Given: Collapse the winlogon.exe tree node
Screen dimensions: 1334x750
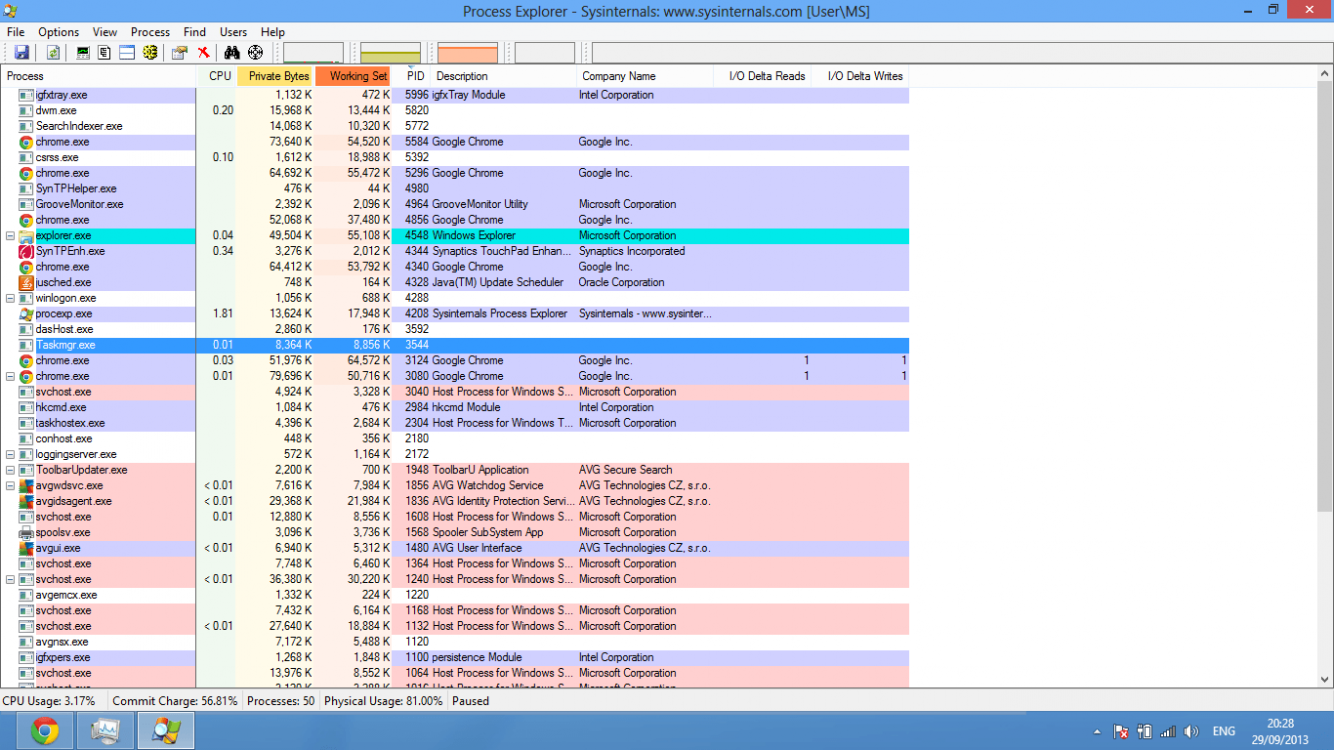Looking at the screenshot, I should tap(10, 298).
